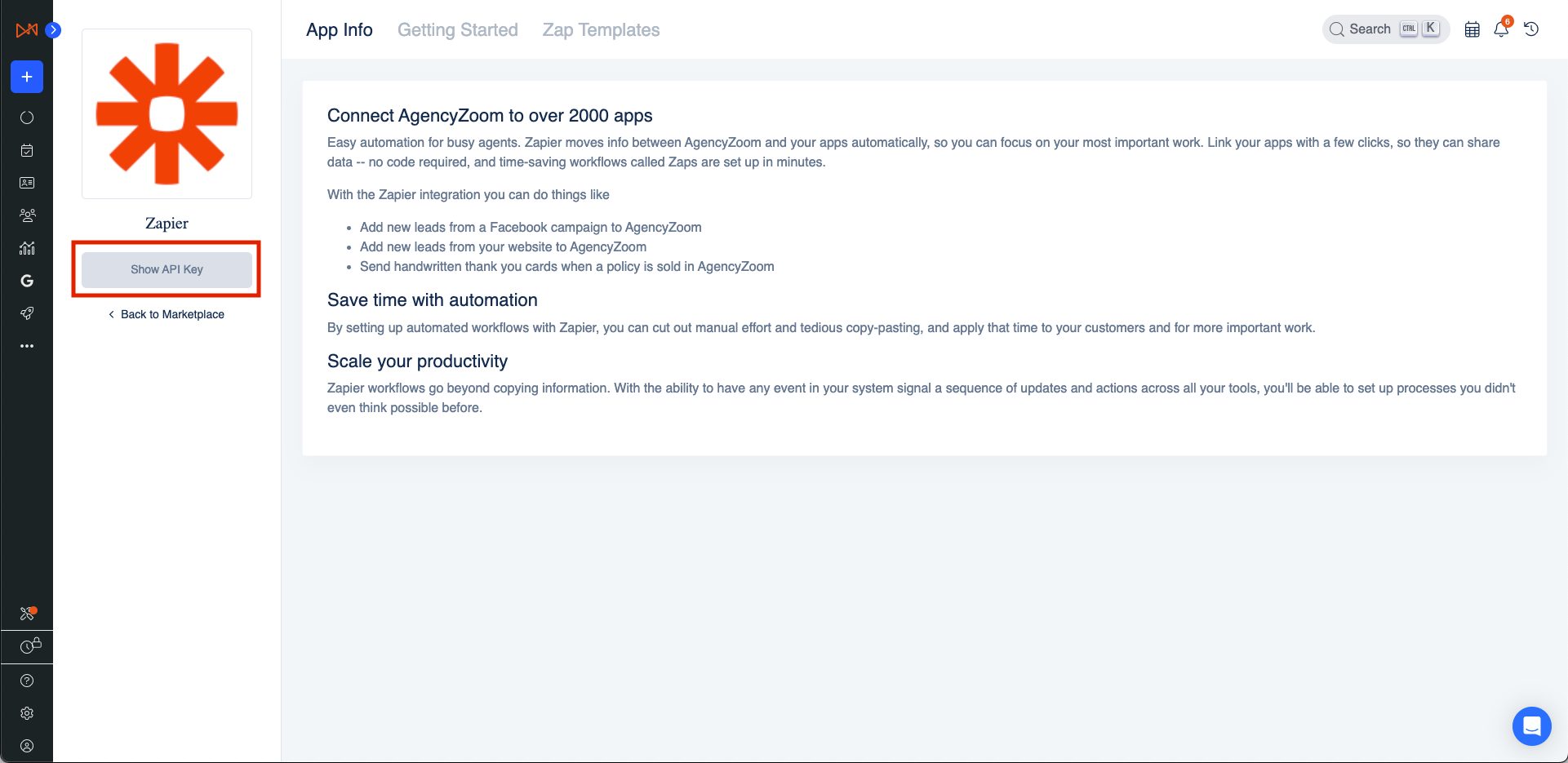Open the people group icon in sidebar

point(27,215)
